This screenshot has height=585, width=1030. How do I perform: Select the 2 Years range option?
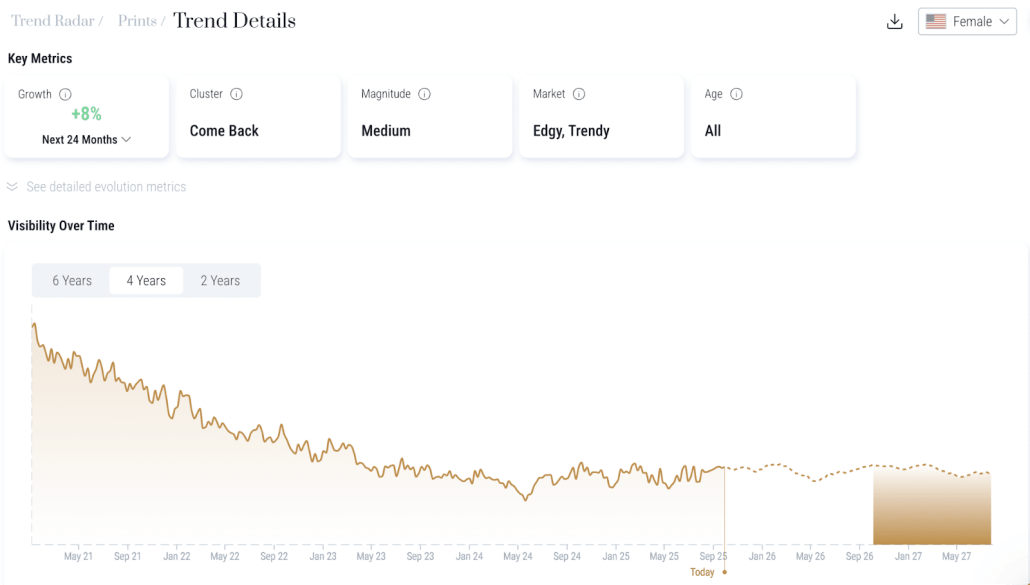(x=220, y=280)
